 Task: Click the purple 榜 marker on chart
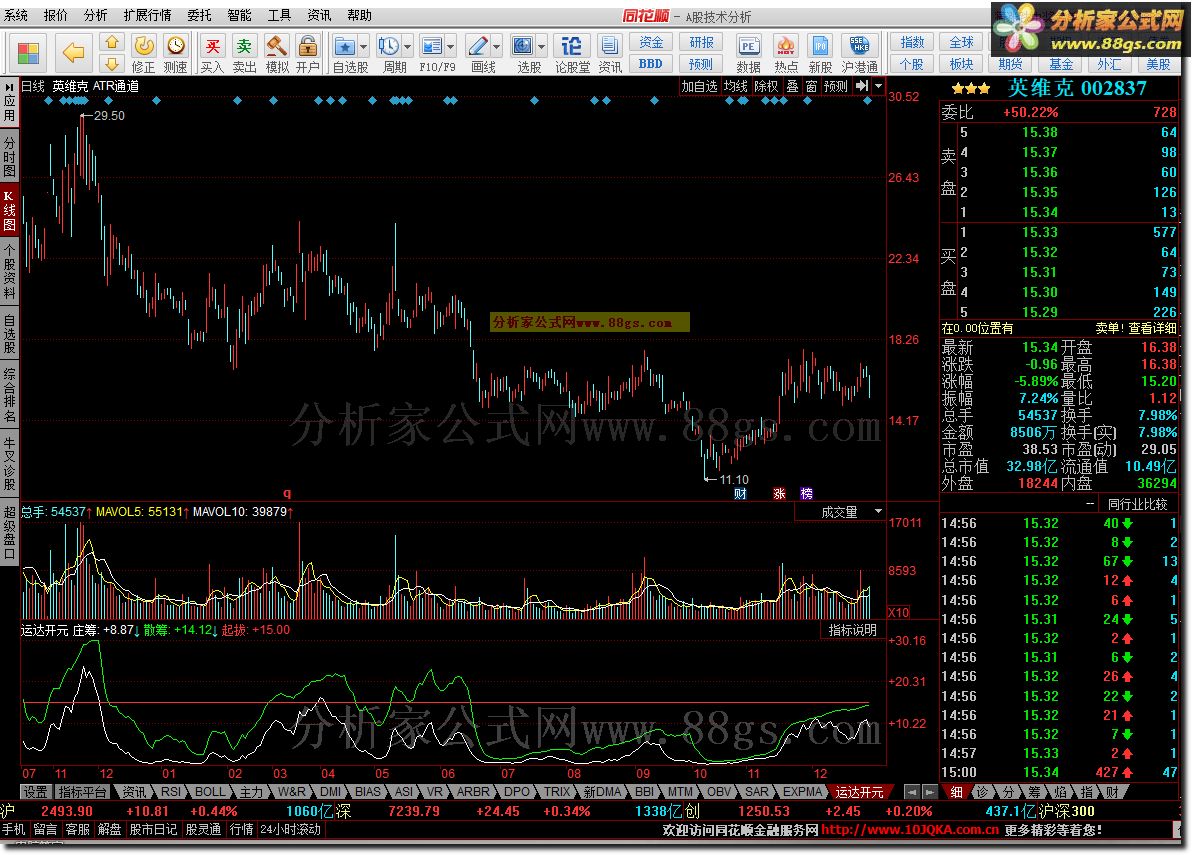(x=806, y=494)
